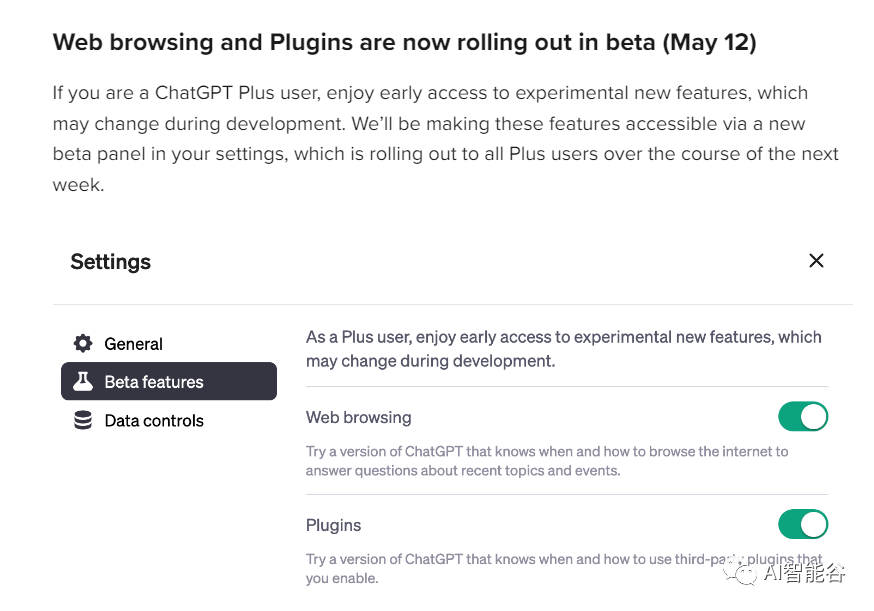Image resolution: width=874 pixels, height=611 pixels.
Task: Click the "If you are a ChatGPT Plus user" paragraph
Action: click(x=445, y=138)
